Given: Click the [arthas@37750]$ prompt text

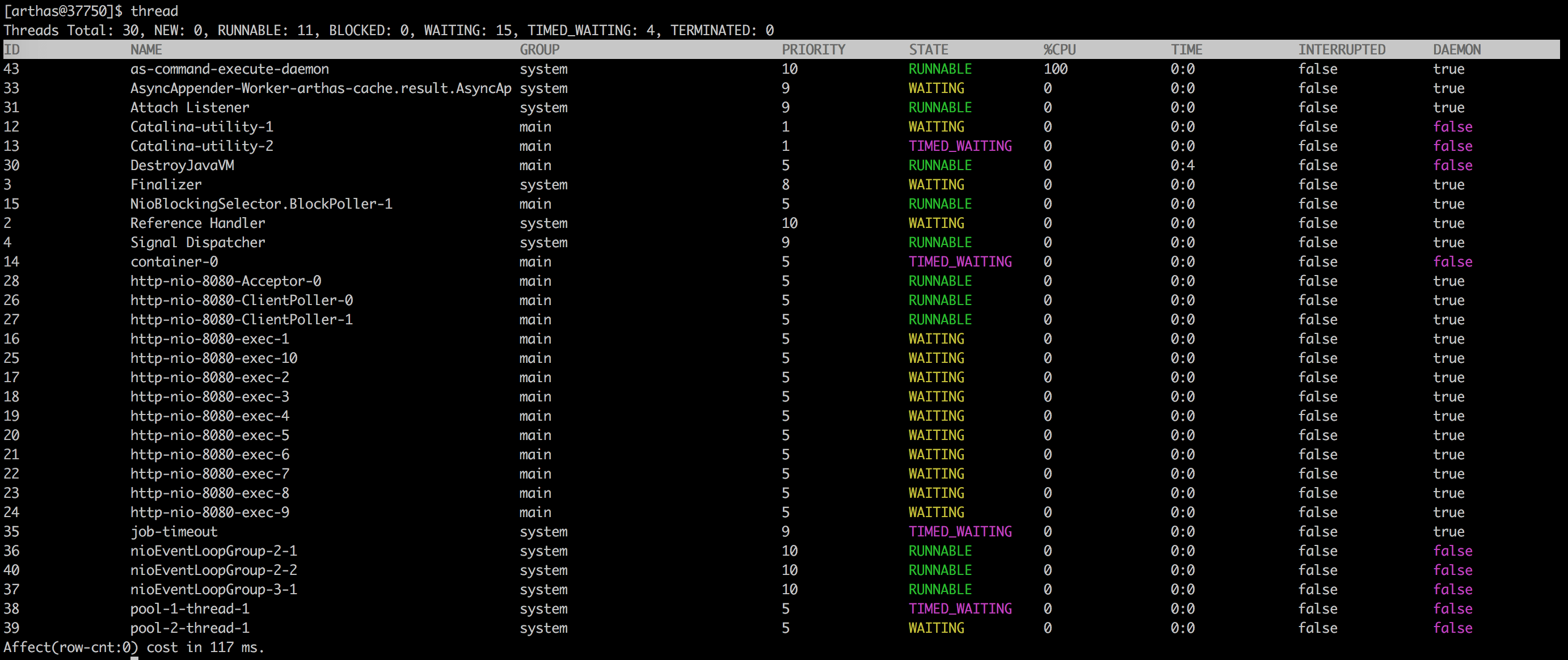Looking at the screenshot, I should [63, 11].
